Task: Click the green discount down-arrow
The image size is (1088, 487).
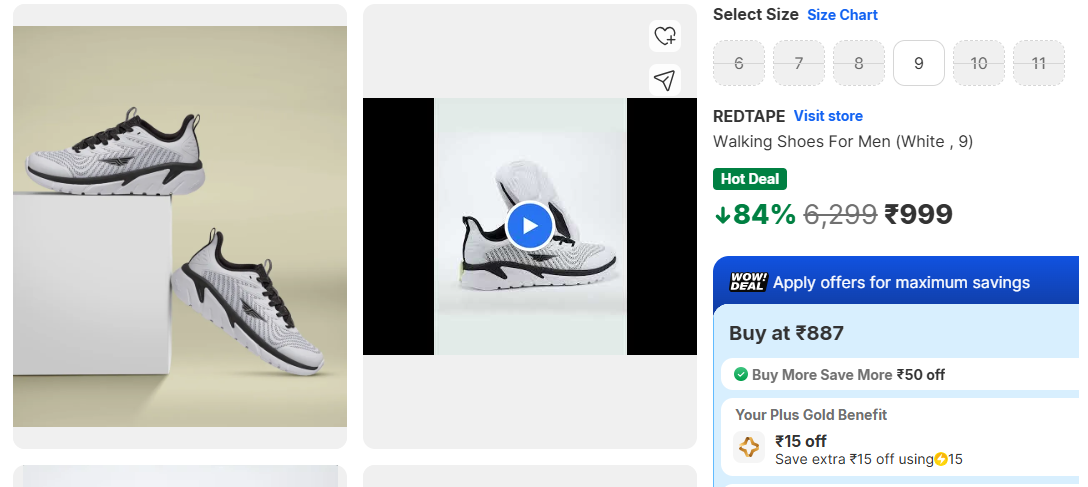Action: (x=722, y=215)
